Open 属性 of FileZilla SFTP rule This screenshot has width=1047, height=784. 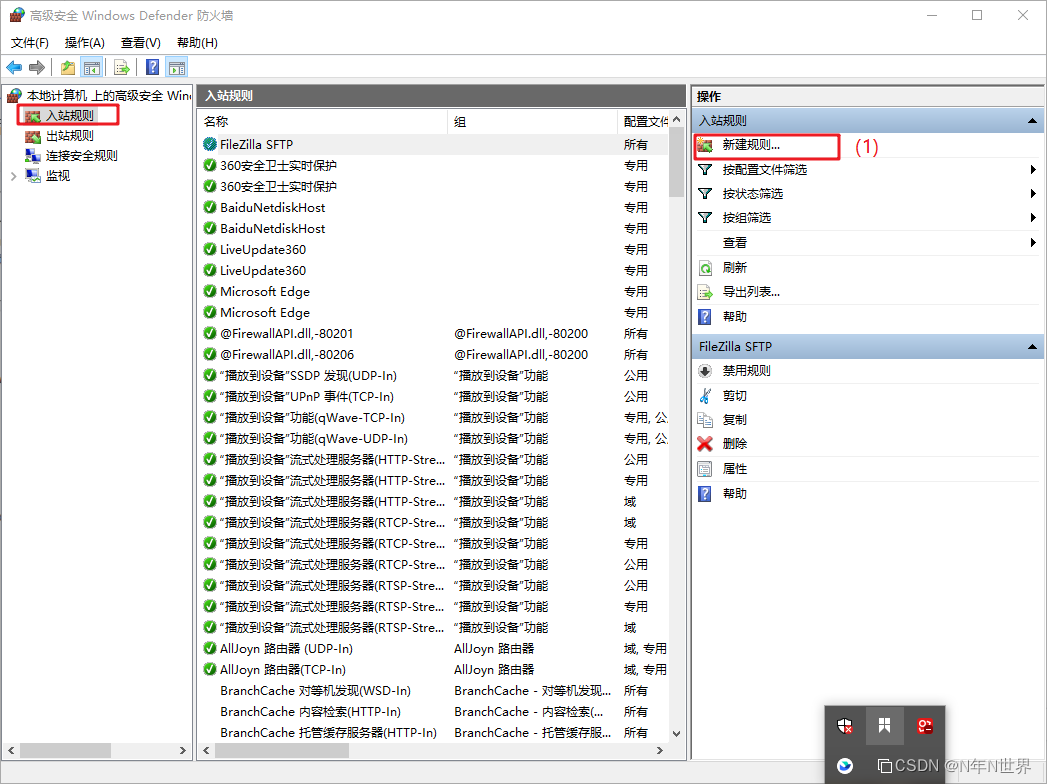pyautogui.click(x=735, y=469)
